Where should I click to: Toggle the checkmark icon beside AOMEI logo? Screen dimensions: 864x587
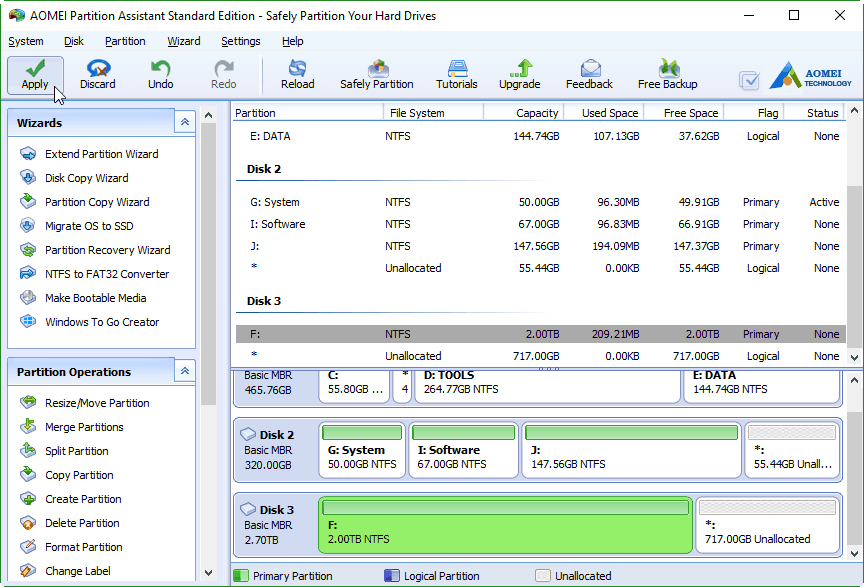tap(749, 81)
